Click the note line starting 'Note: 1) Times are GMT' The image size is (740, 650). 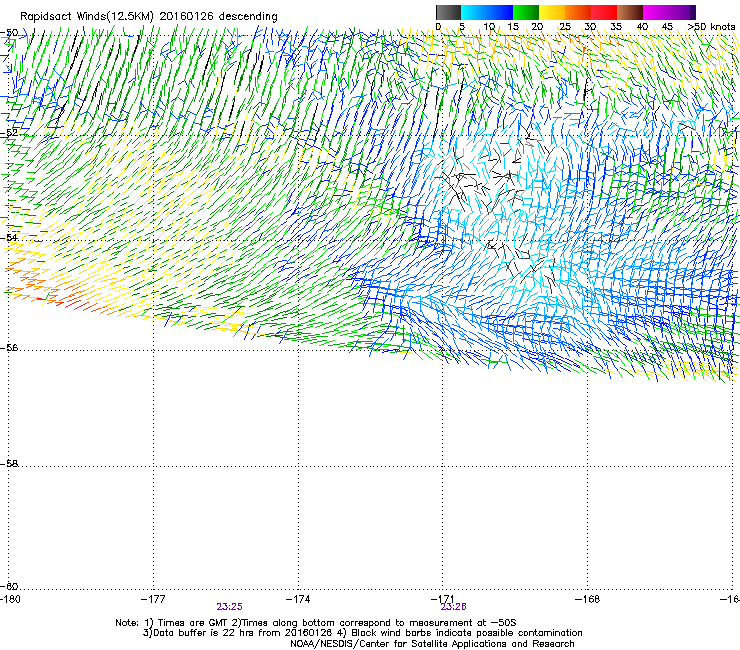(x=316, y=623)
